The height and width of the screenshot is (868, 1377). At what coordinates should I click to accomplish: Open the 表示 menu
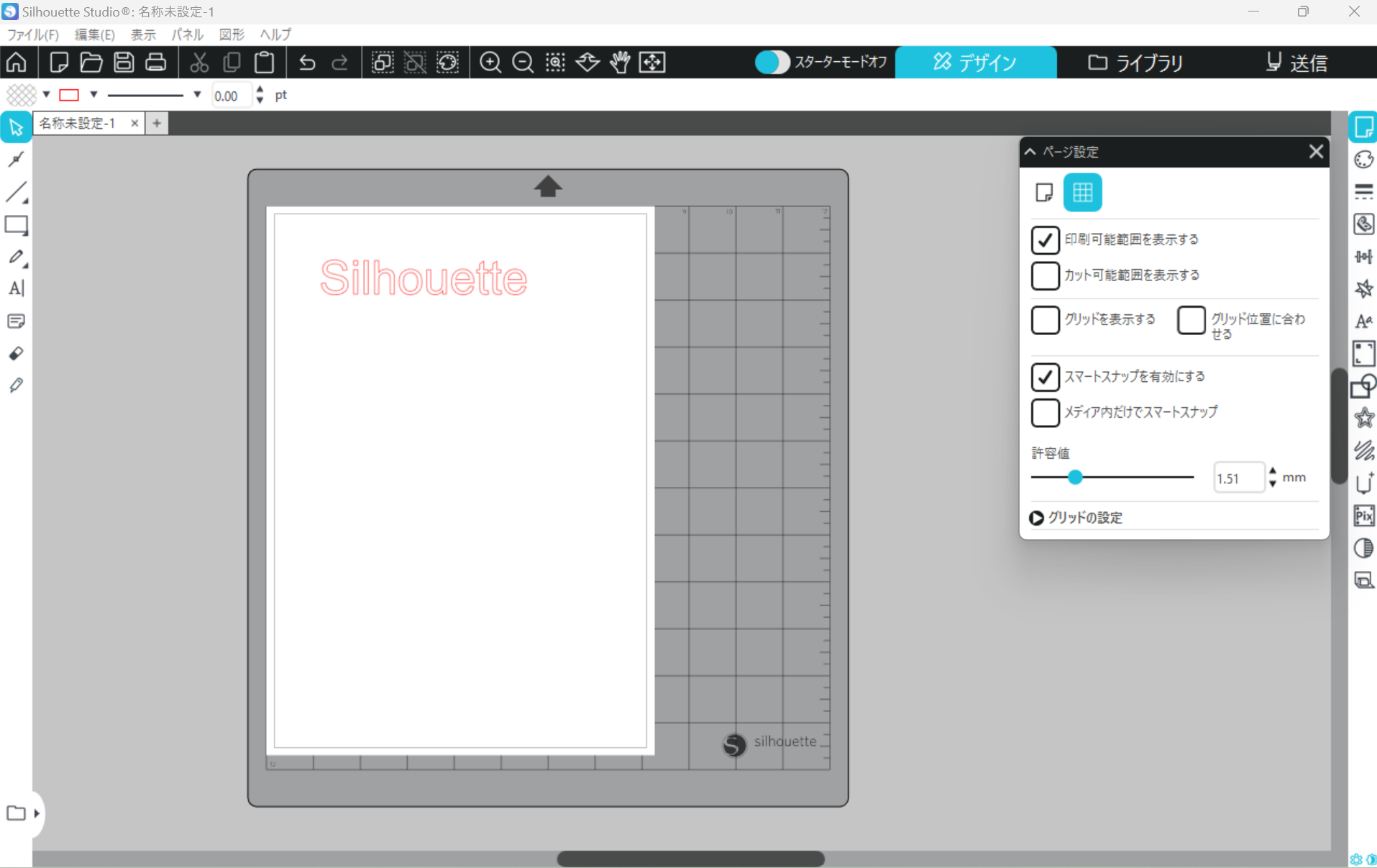tap(143, 35)
